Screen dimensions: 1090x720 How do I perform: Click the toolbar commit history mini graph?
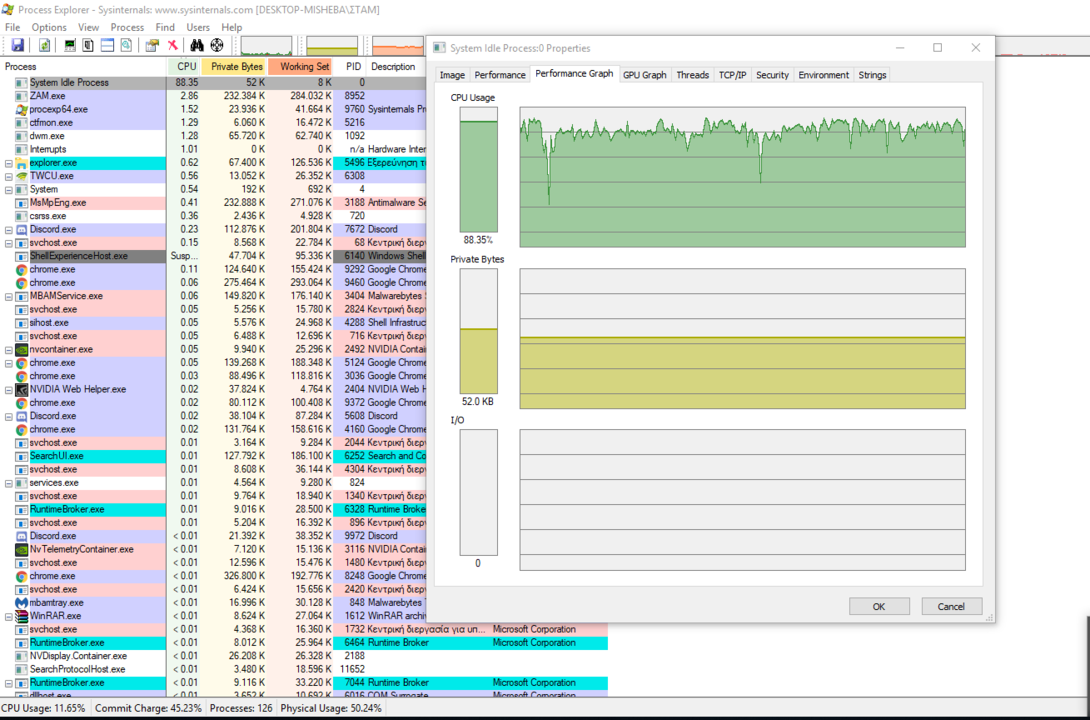pos(332,46)
